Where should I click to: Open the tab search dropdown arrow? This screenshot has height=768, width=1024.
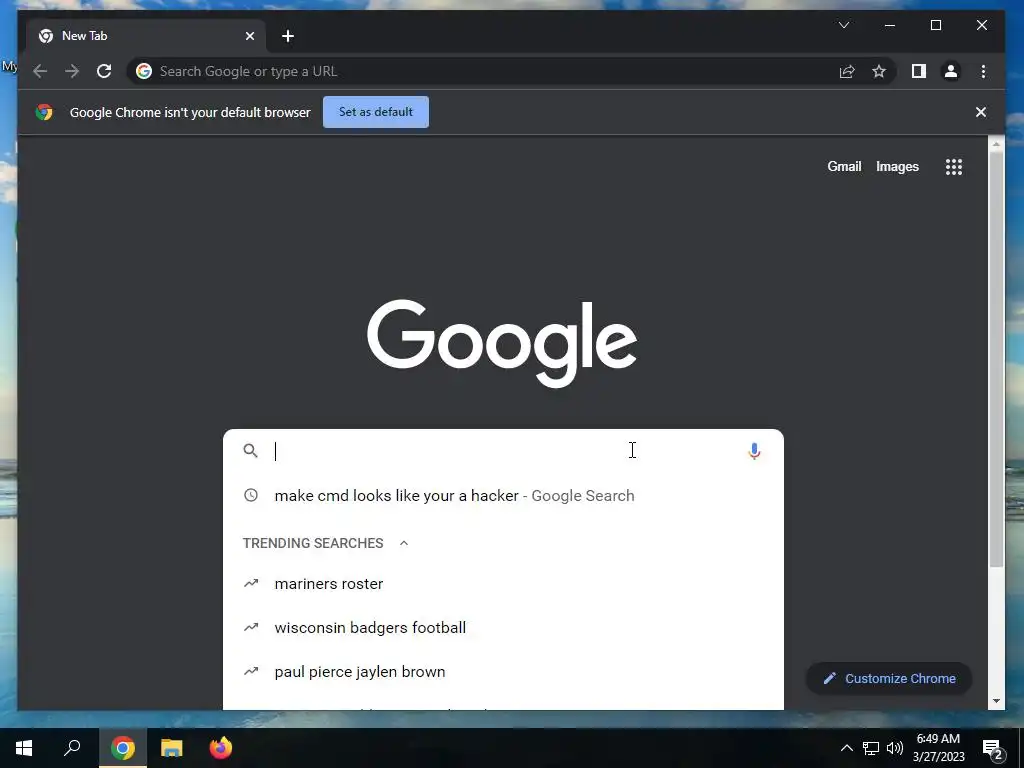click(844, 25)
